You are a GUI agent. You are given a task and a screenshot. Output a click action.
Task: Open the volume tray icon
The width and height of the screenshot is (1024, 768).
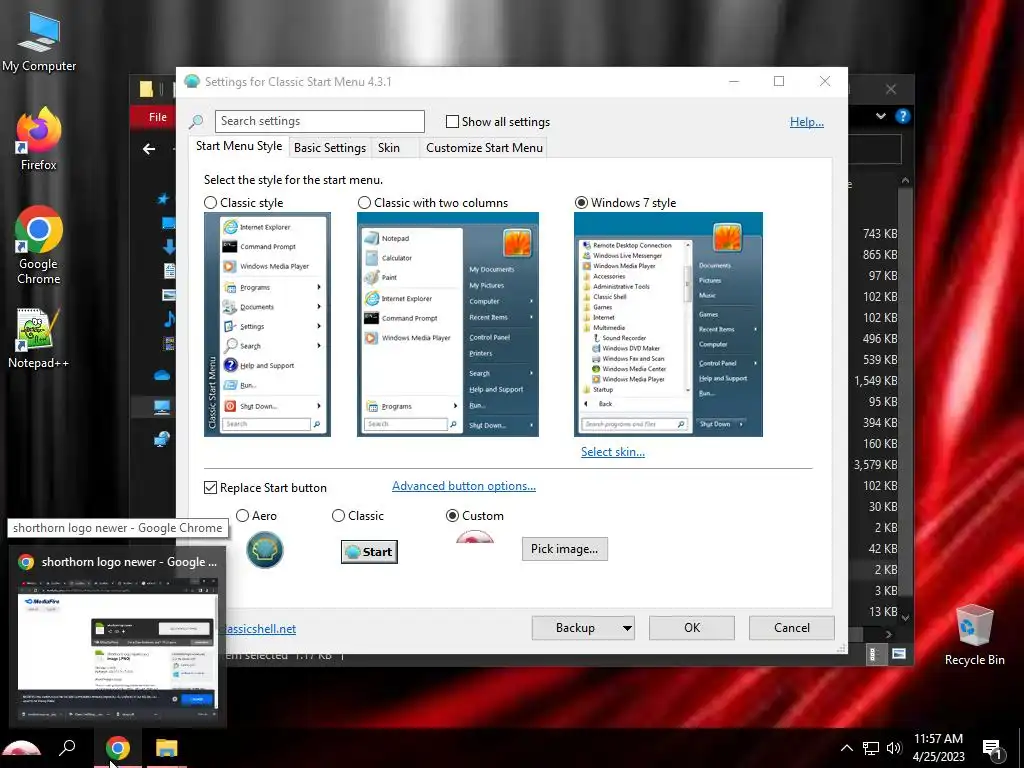[x=894, y=748]
